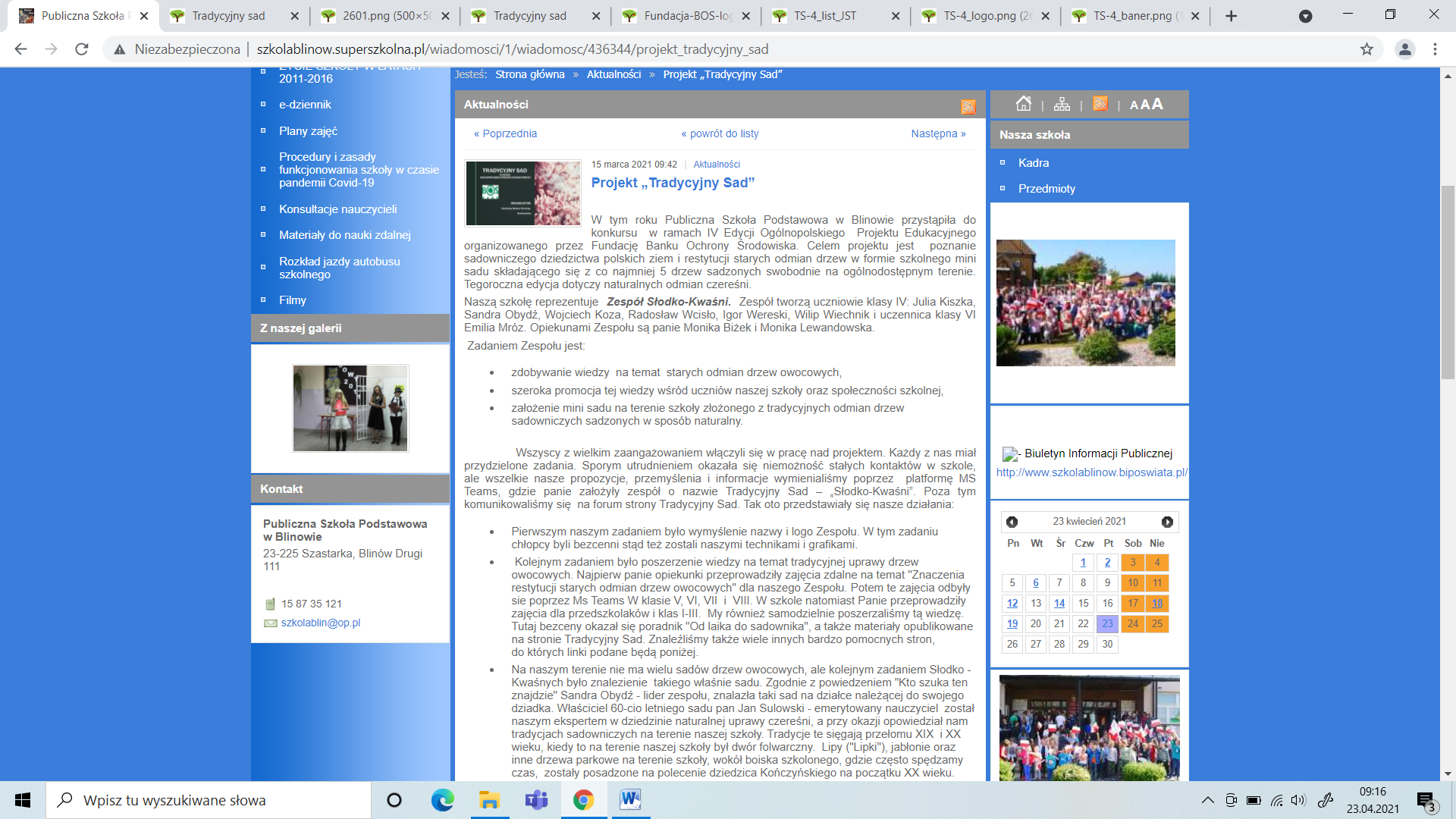Open the tab search dropdown arrow
1456x819 pixels.
click(x=1305, y=16)
